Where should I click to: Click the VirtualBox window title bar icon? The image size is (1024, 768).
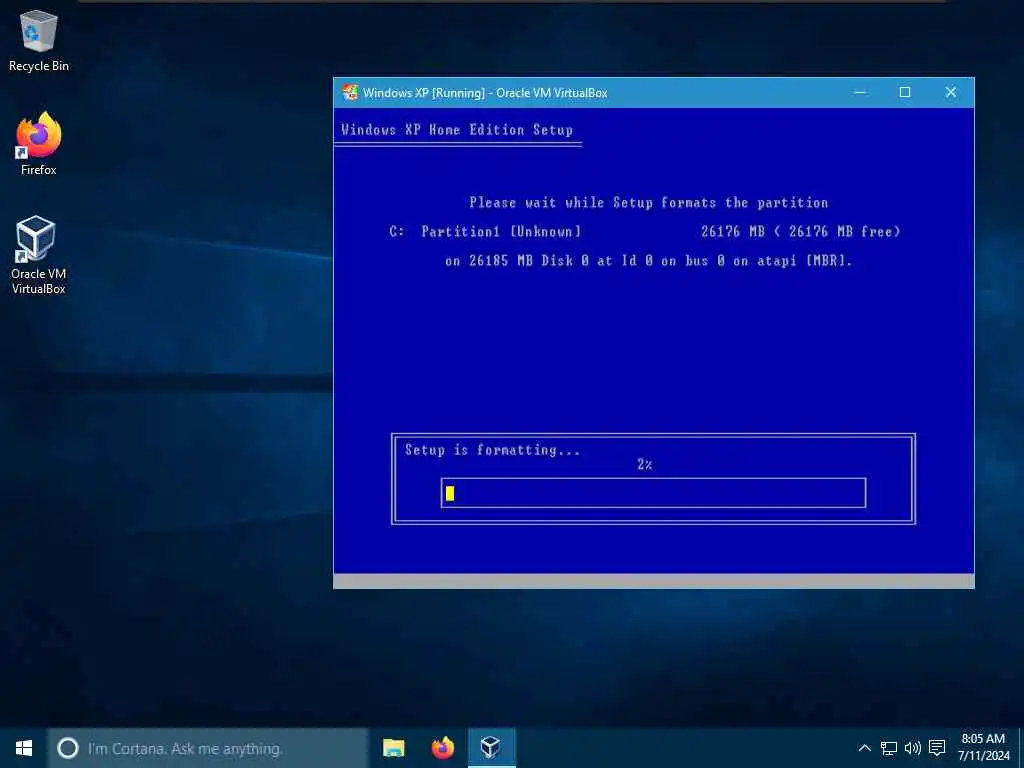point(350,92)
